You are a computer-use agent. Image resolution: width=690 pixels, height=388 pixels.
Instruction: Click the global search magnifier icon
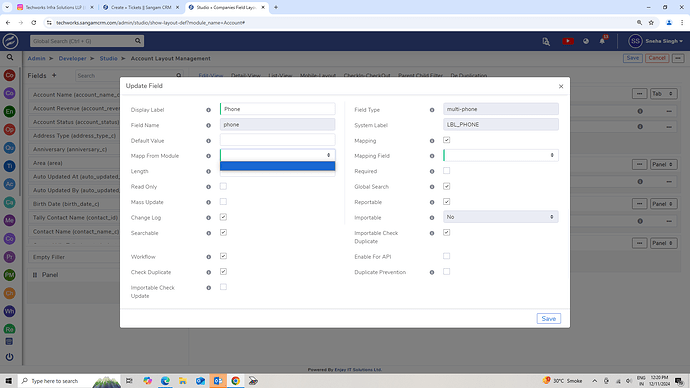click(x=138, y=41)
